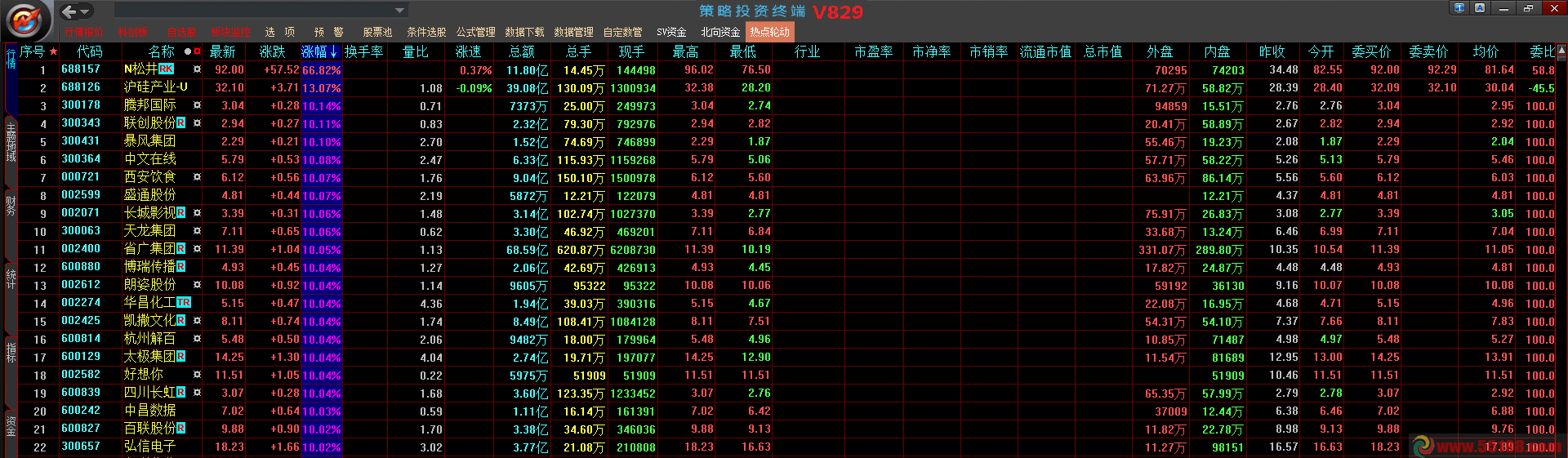This screenshot has height=458, width=1568.
Task: Click 66.82% gain cell for N松井
Action: pyautogui.click(x=322, y=70)
